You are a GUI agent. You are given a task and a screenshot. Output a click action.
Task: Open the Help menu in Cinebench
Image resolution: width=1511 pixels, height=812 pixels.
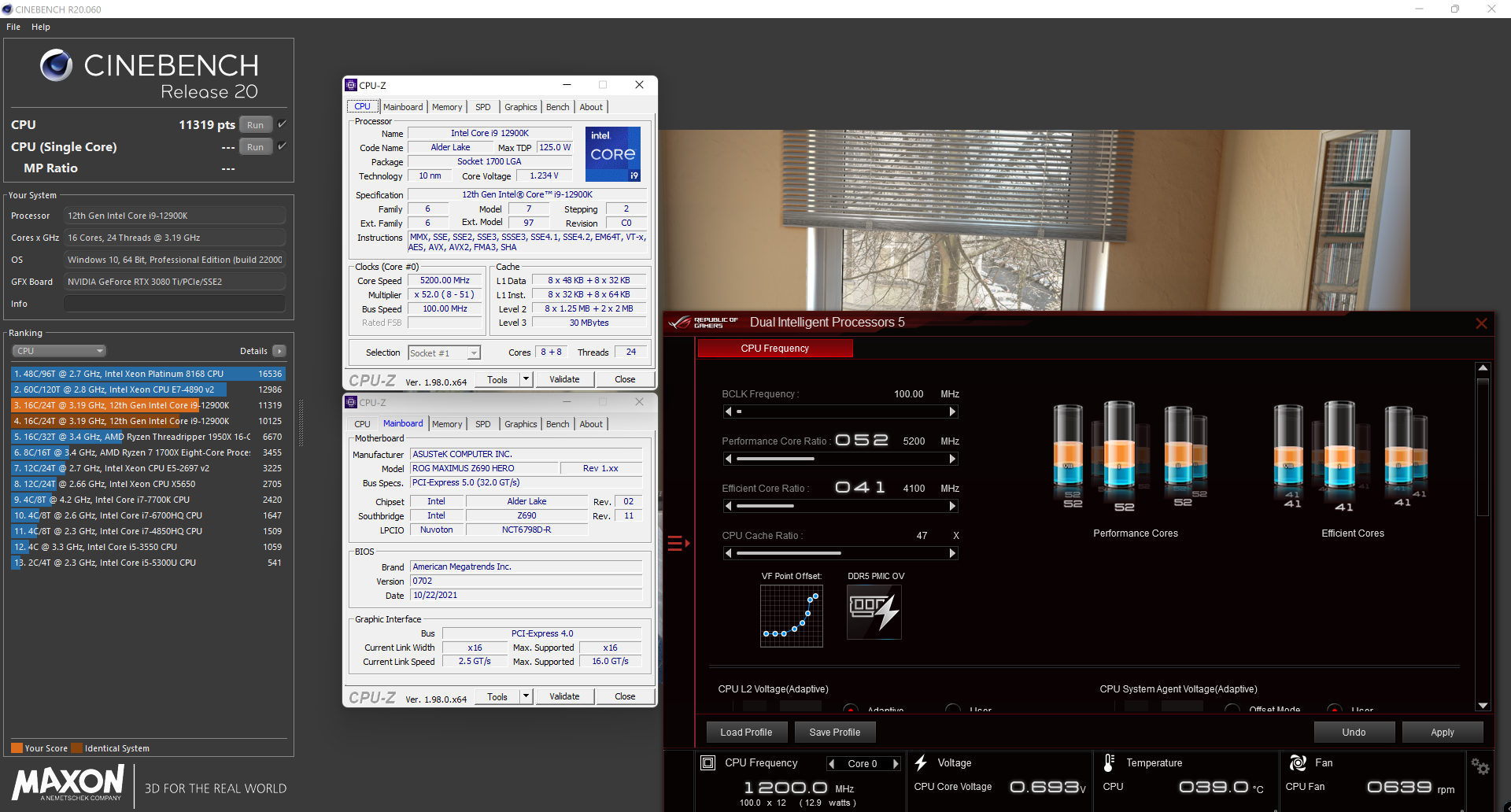tap(41, 27)
